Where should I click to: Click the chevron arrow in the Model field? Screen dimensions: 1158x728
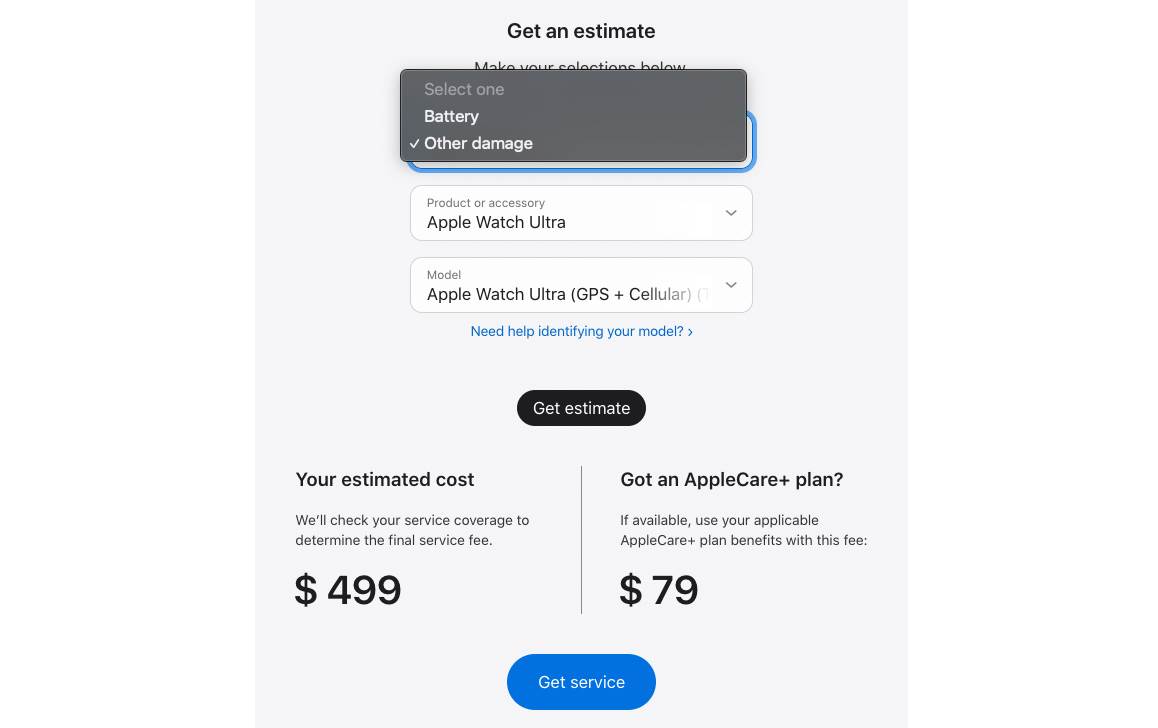click(731, 285)
